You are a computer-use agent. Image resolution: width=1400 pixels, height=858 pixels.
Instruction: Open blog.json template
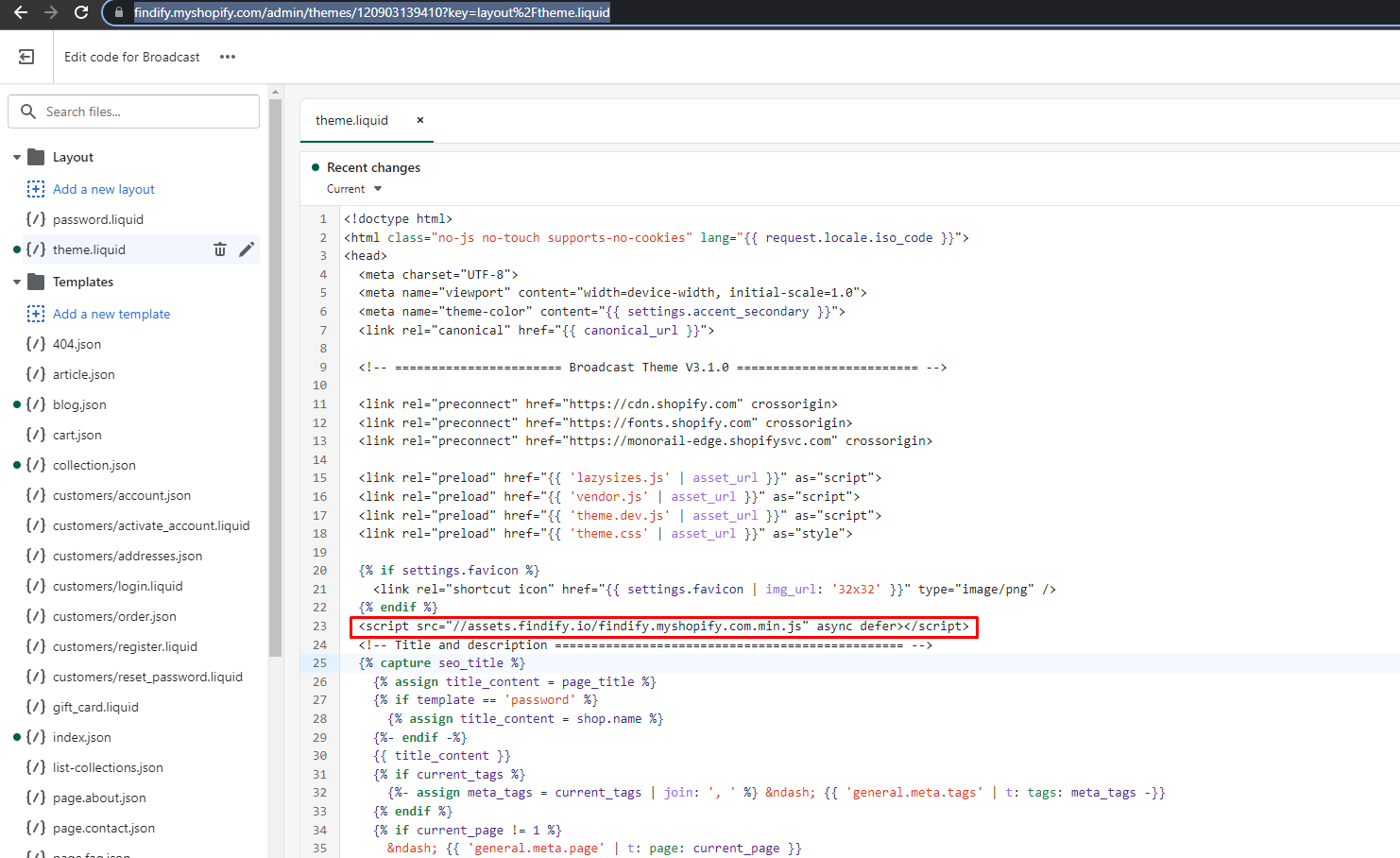coord(79,404)
